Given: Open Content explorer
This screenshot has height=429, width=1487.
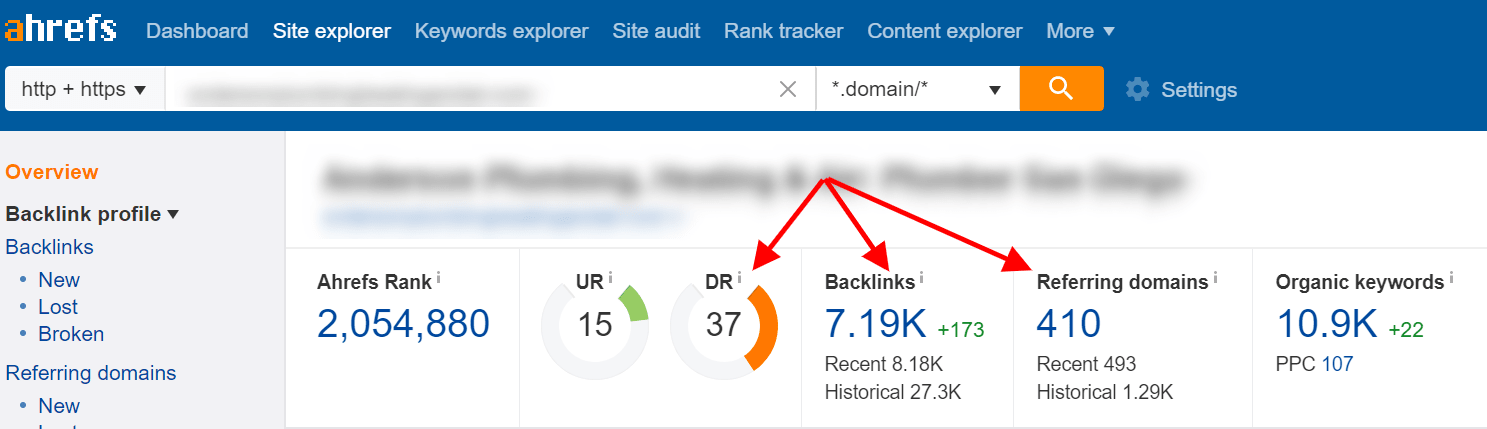Looking at the screenshot, I should (945, 31).
